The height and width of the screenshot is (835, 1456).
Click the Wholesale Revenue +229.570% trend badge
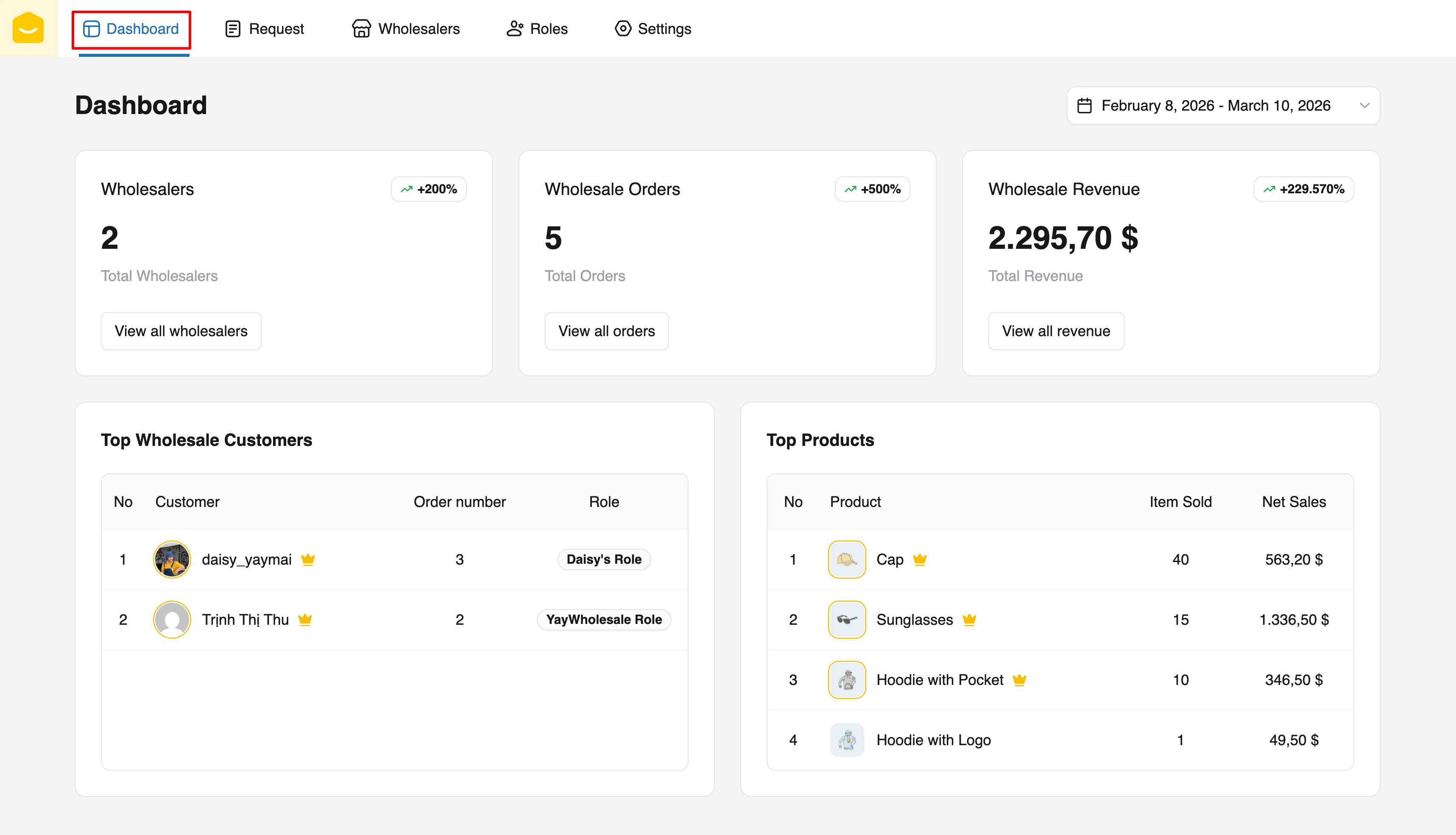1303,189
